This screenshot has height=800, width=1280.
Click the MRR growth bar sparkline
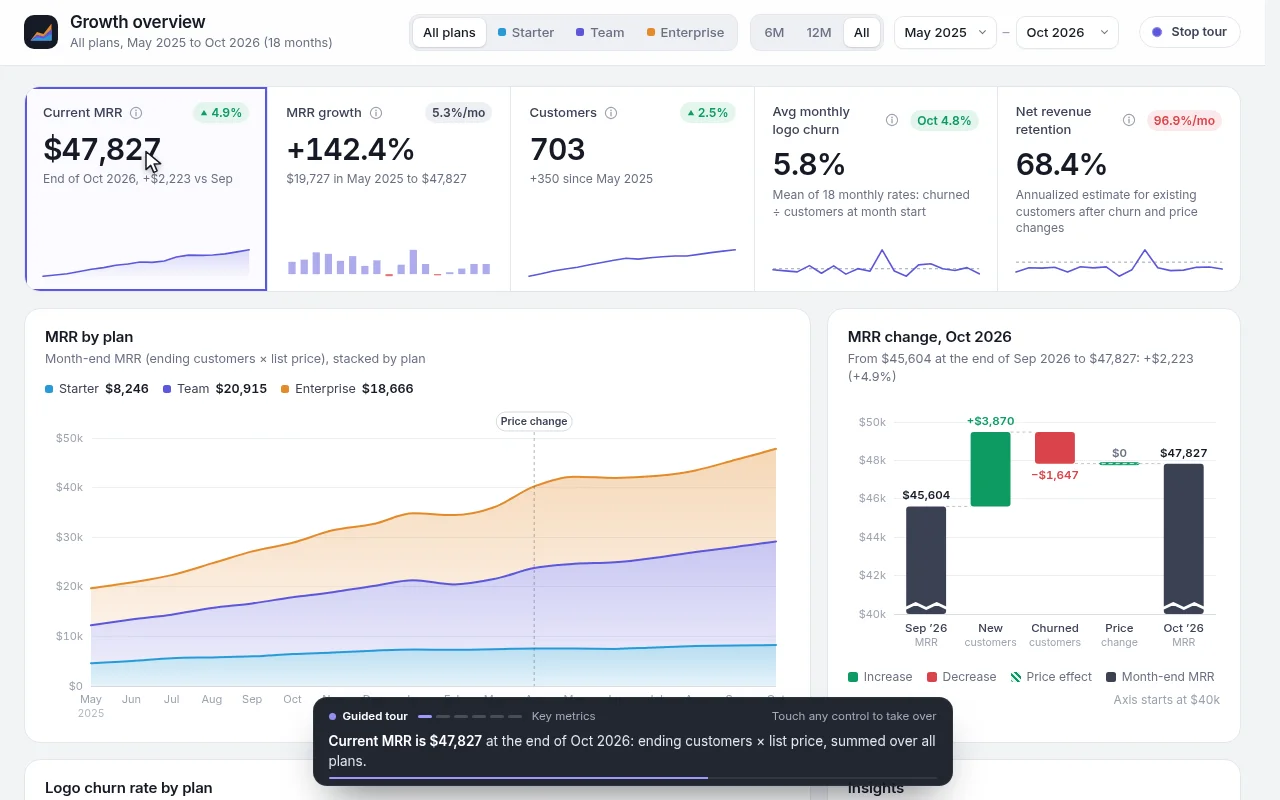[x=389, y=262]
